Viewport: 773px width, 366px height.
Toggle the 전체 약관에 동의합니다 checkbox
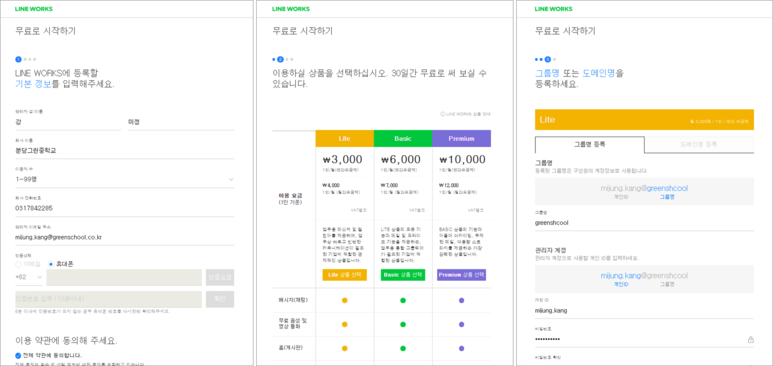[x=18, y=355]
